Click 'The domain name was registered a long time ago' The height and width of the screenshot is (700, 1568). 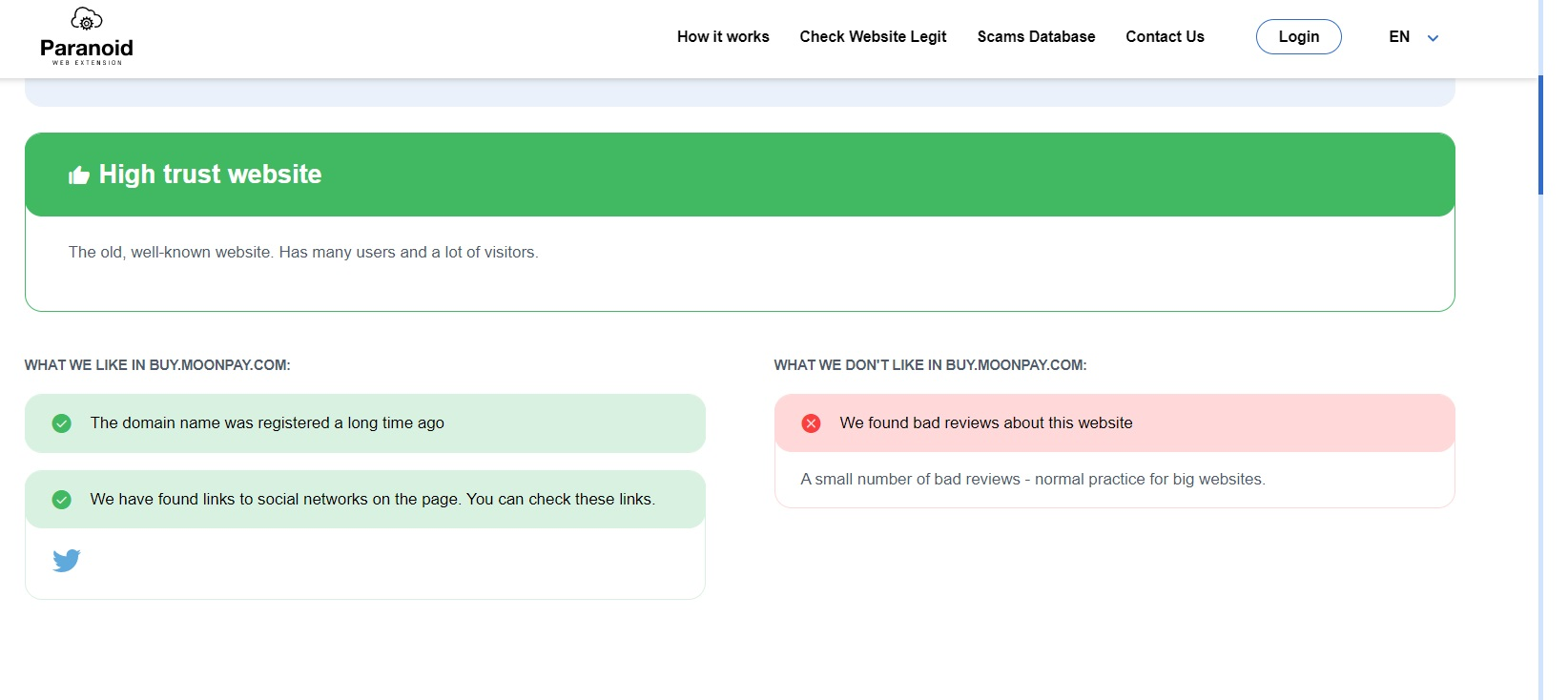pyautogui.click(x=267, y=423)
